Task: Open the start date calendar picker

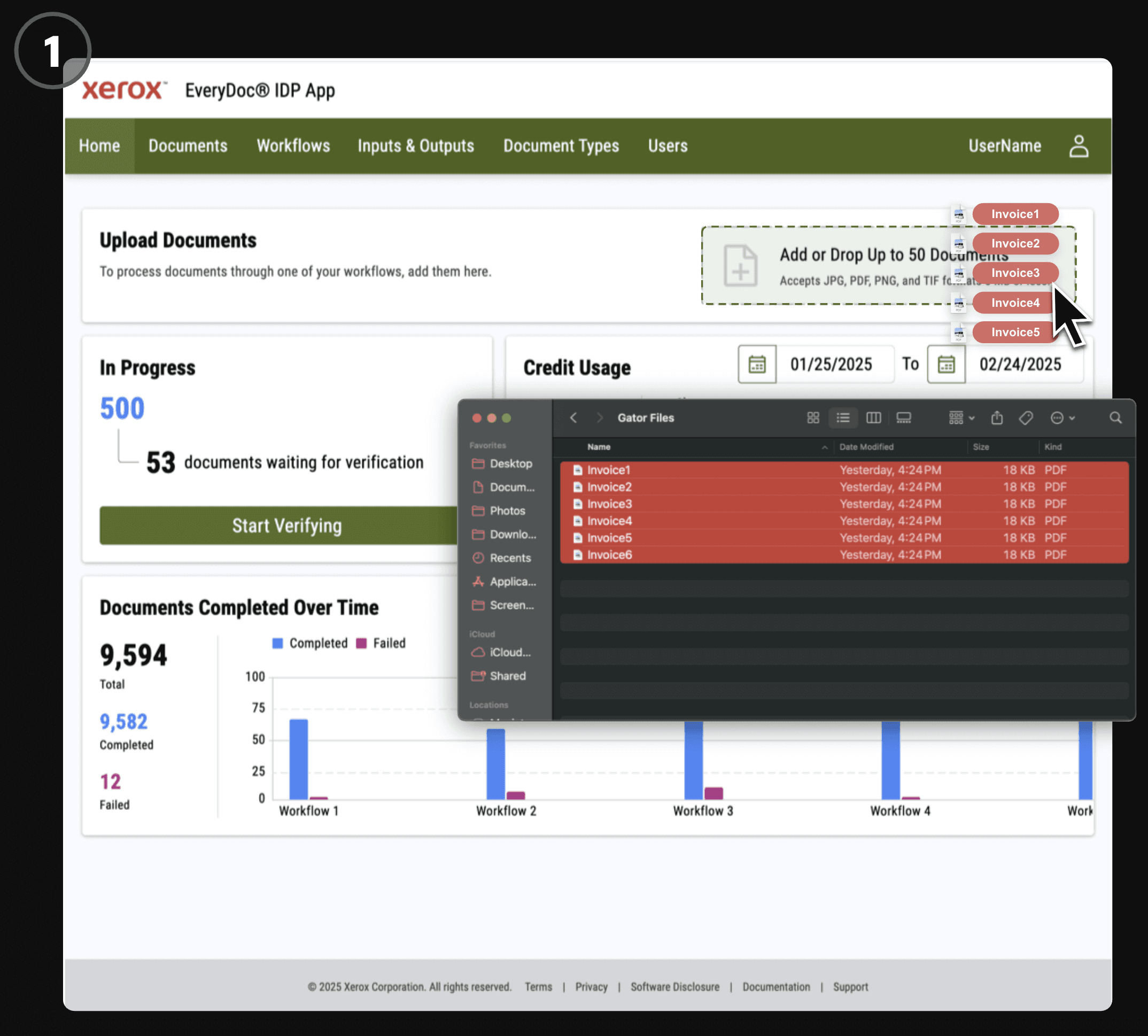Action: (x=756, y=364)
